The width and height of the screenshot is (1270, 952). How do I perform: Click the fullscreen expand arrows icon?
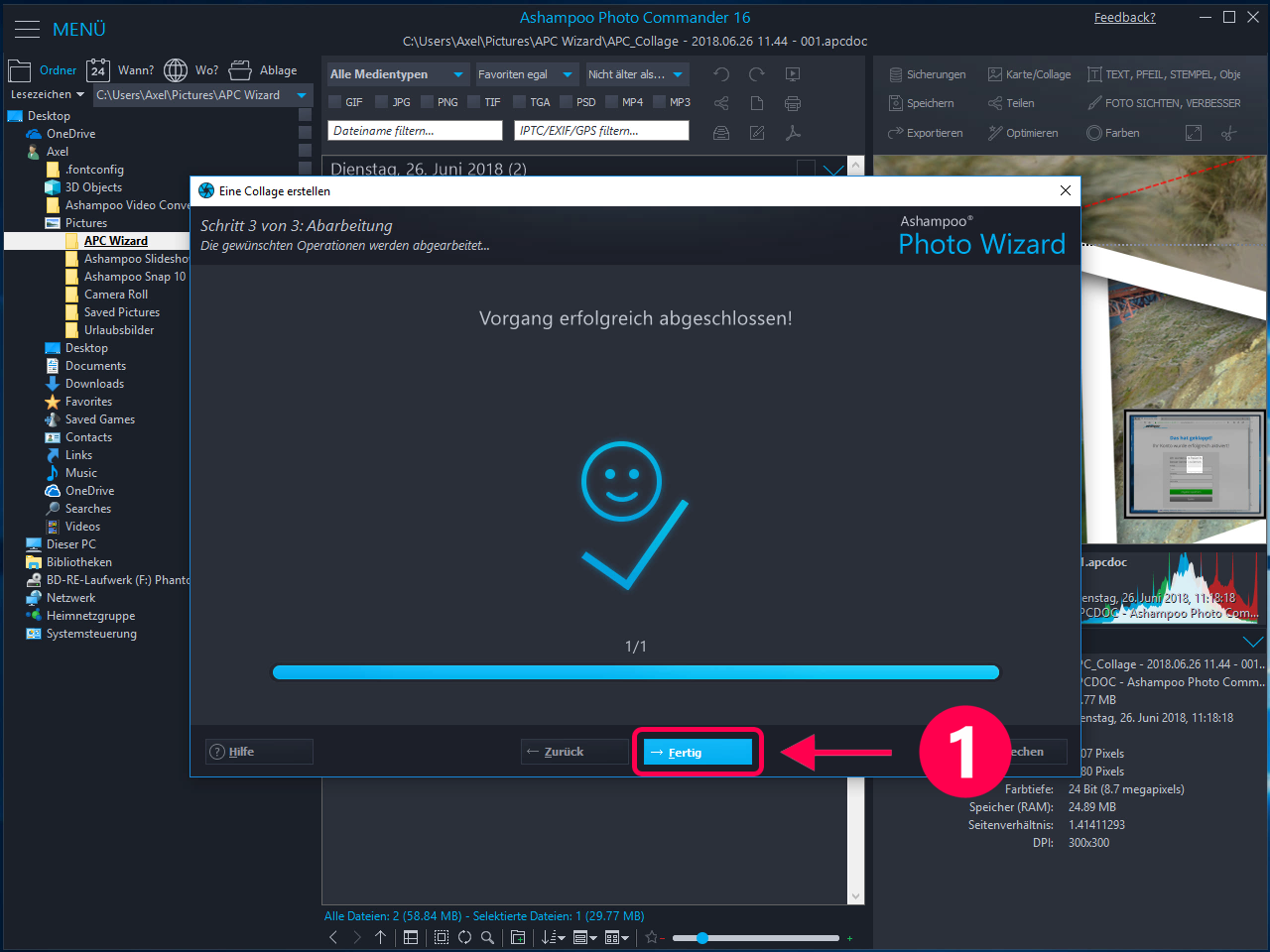coord(1194,133)
